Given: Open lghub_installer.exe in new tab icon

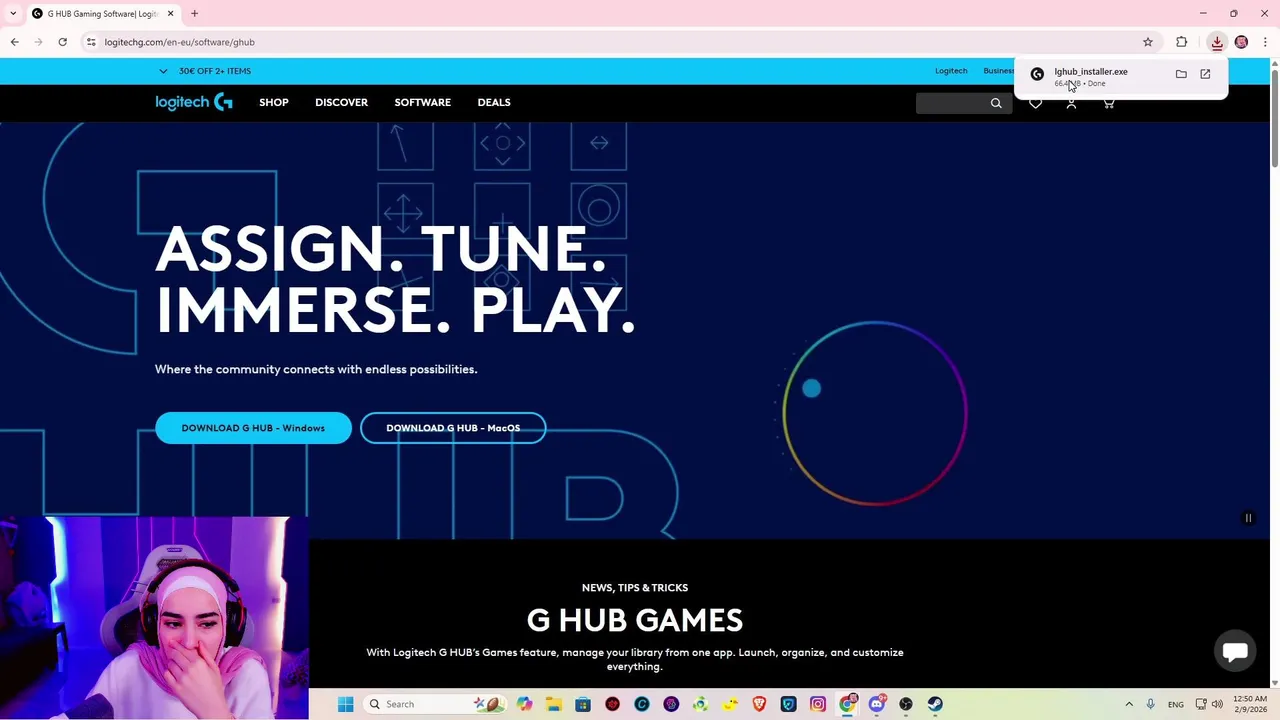Looking at the screenshot, I should (x=1205, y=74).
